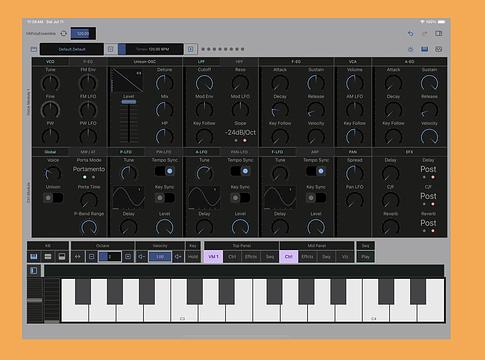The height and width of the screenshot is (360, 485).
Task: Switch to the ARP tab
Action: 315,152
